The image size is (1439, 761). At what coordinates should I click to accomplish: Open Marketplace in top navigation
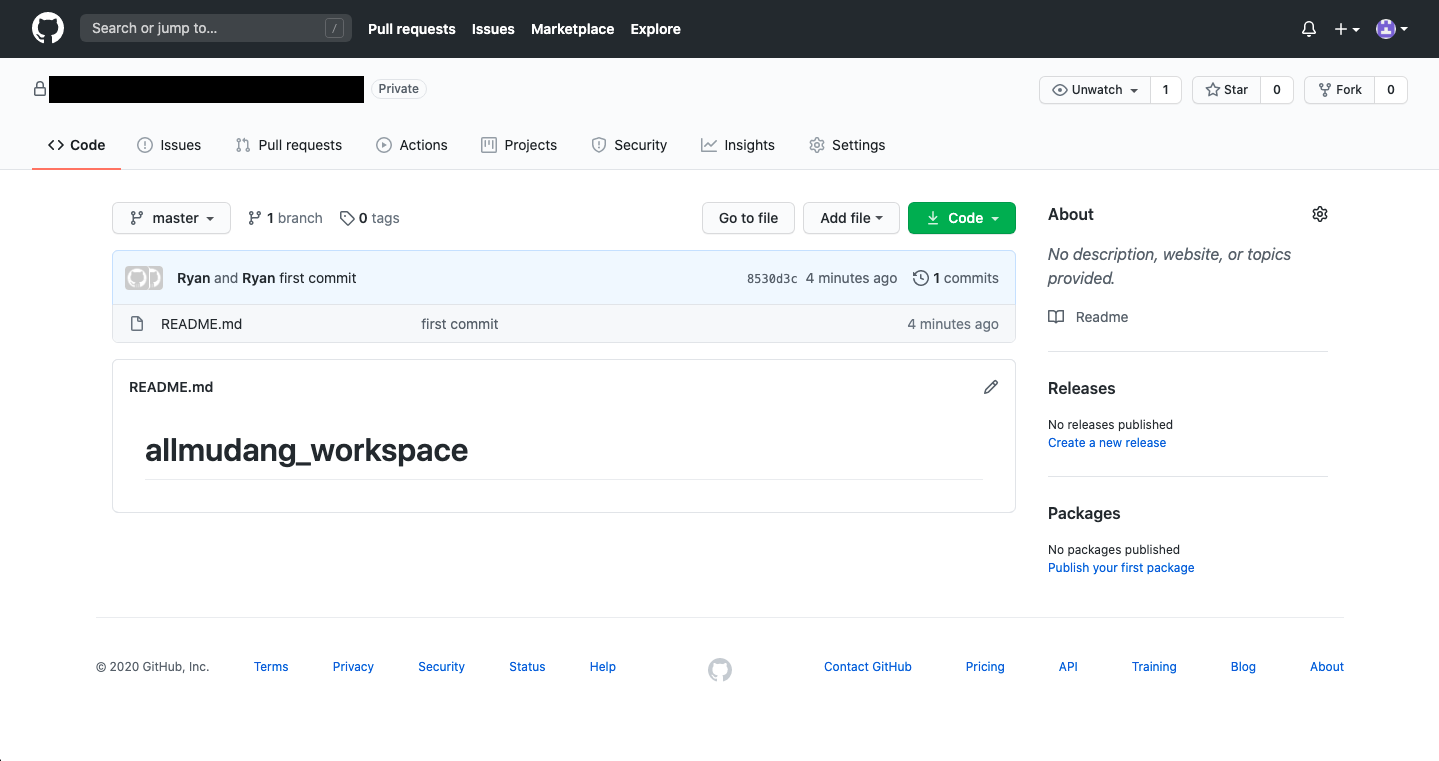(572, 29)
